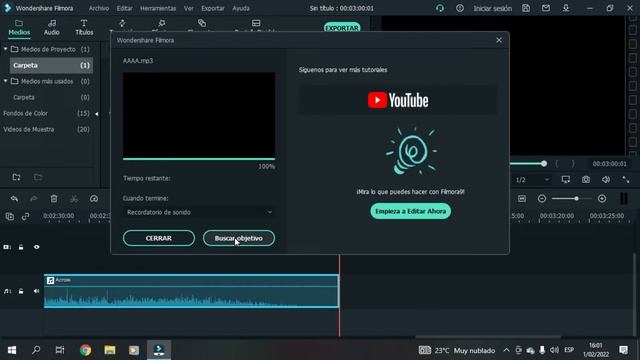The image size is (640, 360).
Task: Click Iniciar sesión link
Action: point(492,8)
